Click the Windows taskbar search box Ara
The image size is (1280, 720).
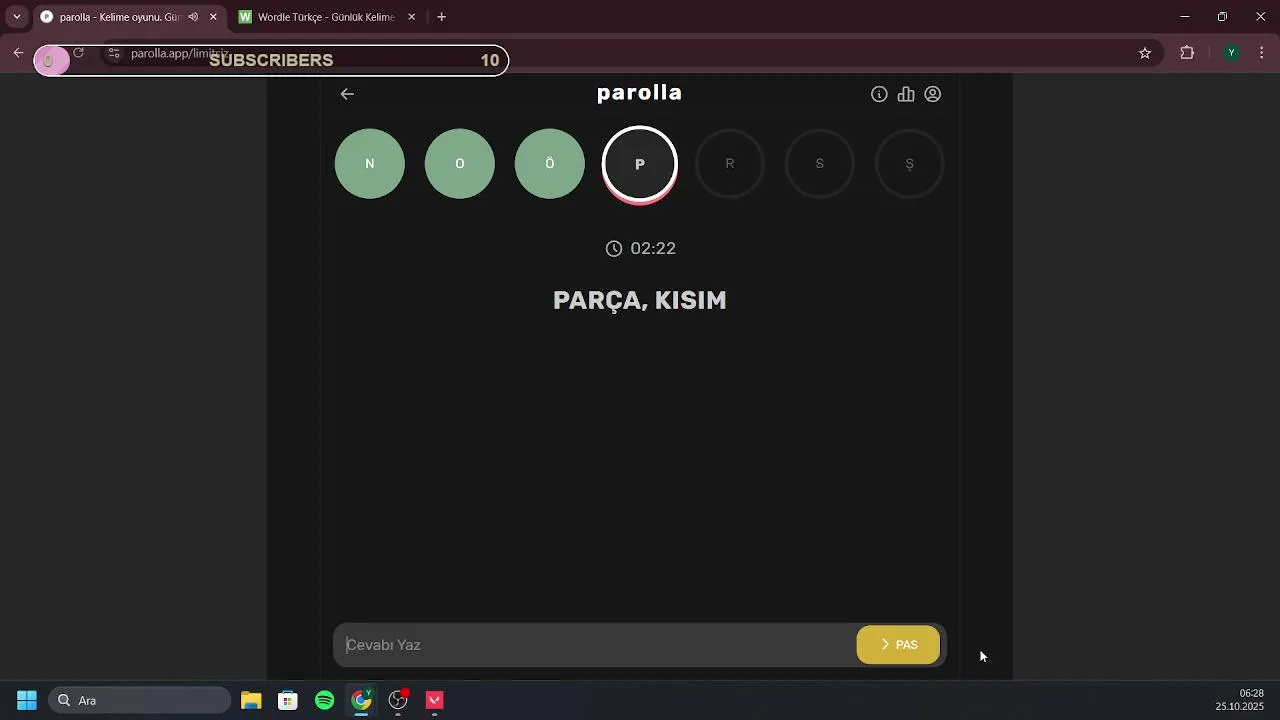[x=140, y=700]
